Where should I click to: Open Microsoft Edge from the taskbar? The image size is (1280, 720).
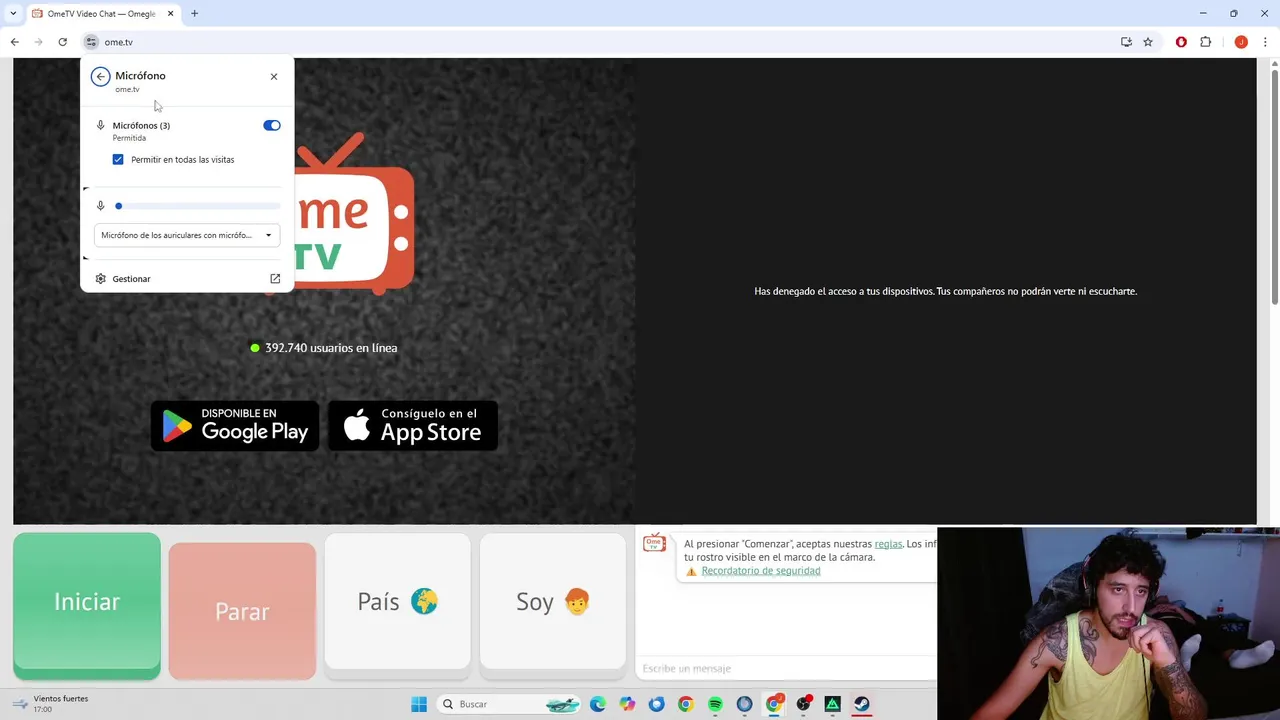click(x=598, y=704)
